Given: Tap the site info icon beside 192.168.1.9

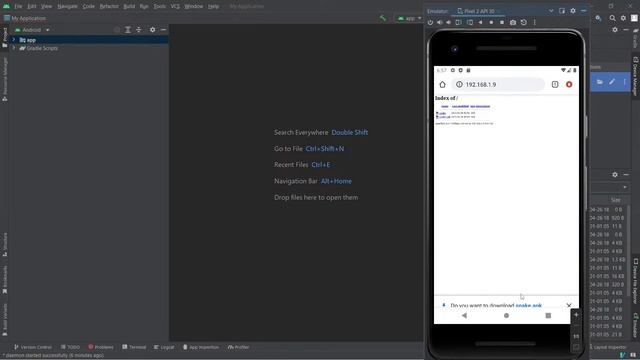Looking at the screenshot, I should (459, 84).
